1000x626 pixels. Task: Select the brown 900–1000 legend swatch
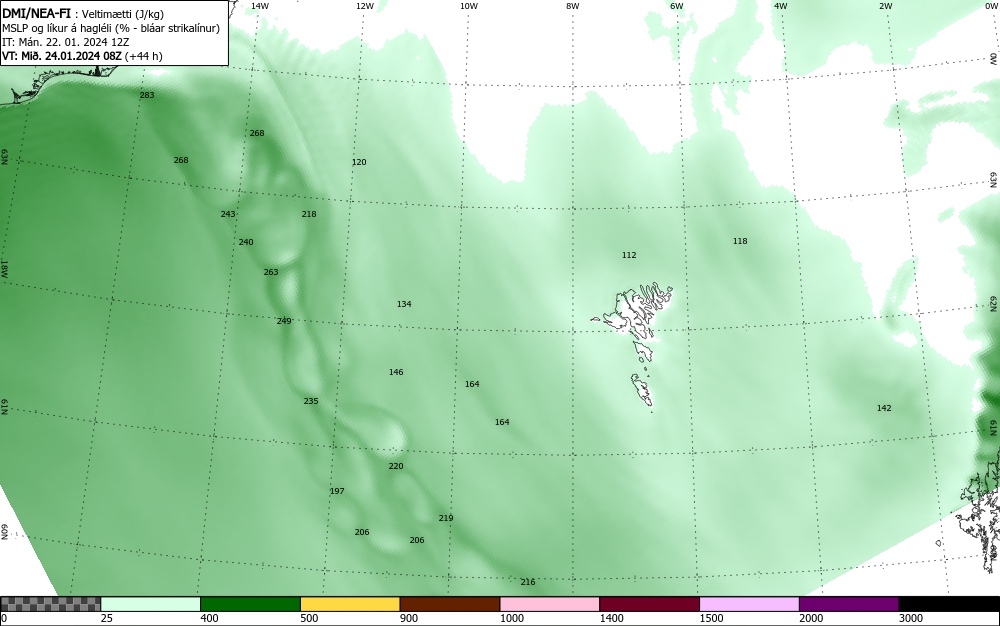click(x=450, y=604)
